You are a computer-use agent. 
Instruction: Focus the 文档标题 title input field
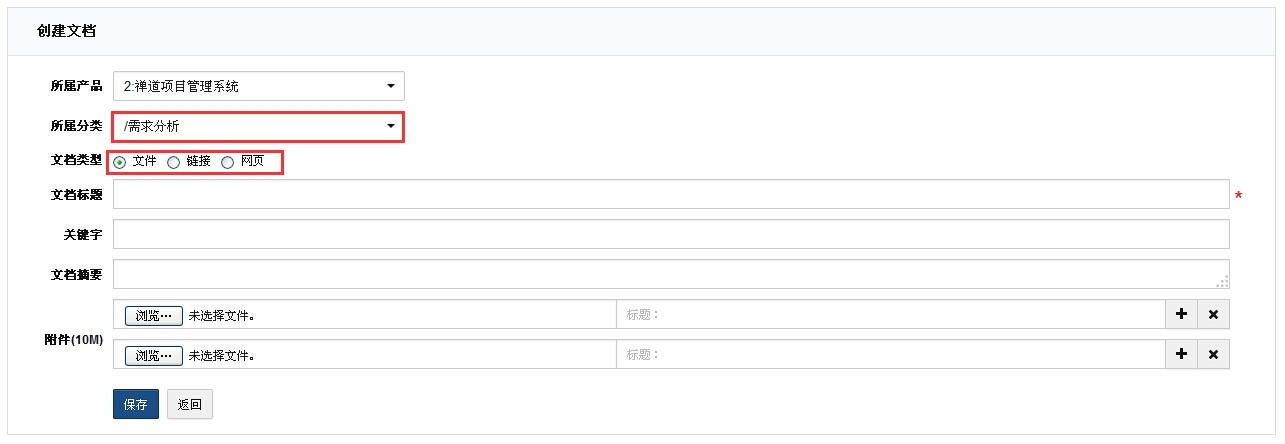(x=670, y=195)
